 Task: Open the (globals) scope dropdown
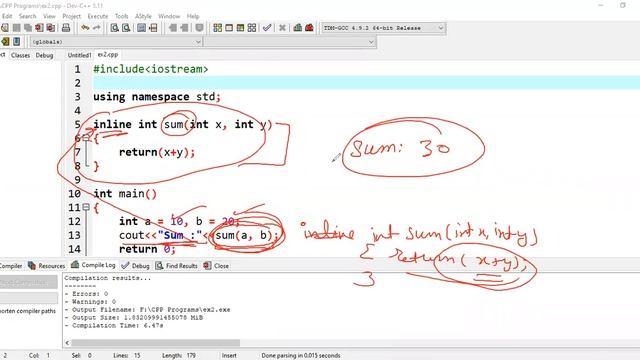point(116,42)
